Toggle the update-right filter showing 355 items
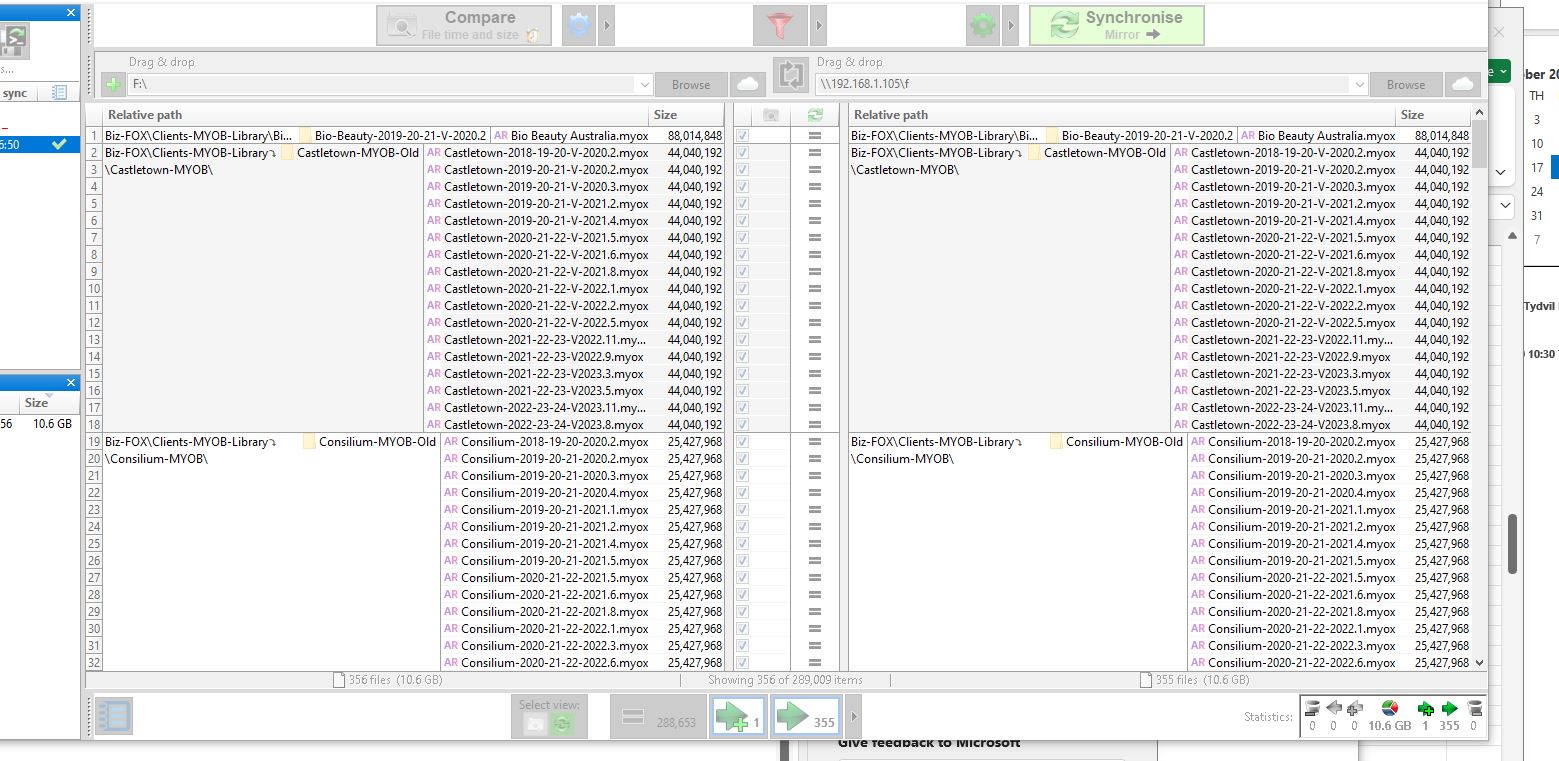 [x=805, y=716]
